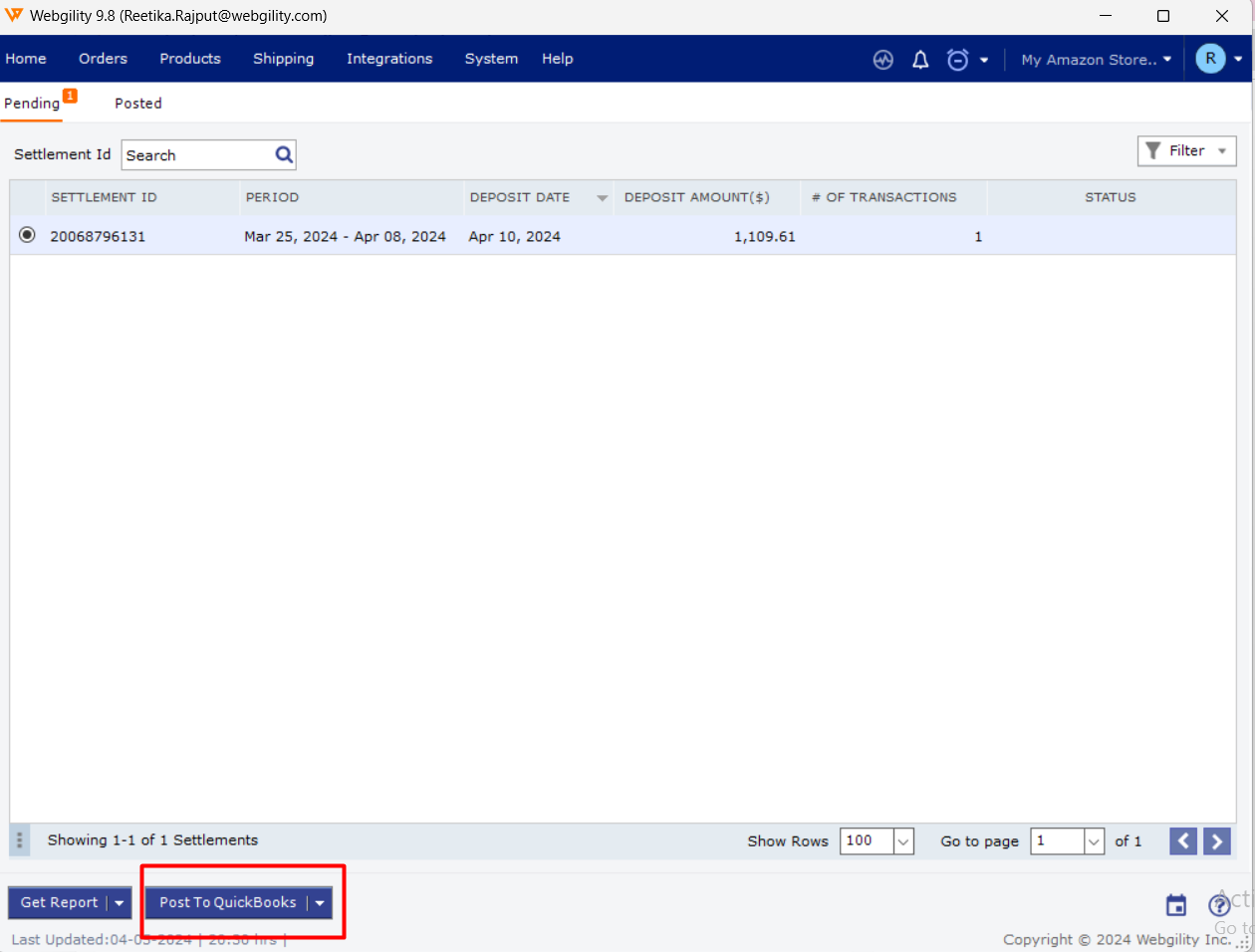
Task: Select the radio button for settlement 20068796131
Action: pyautogui.click(x=27, y=235)
